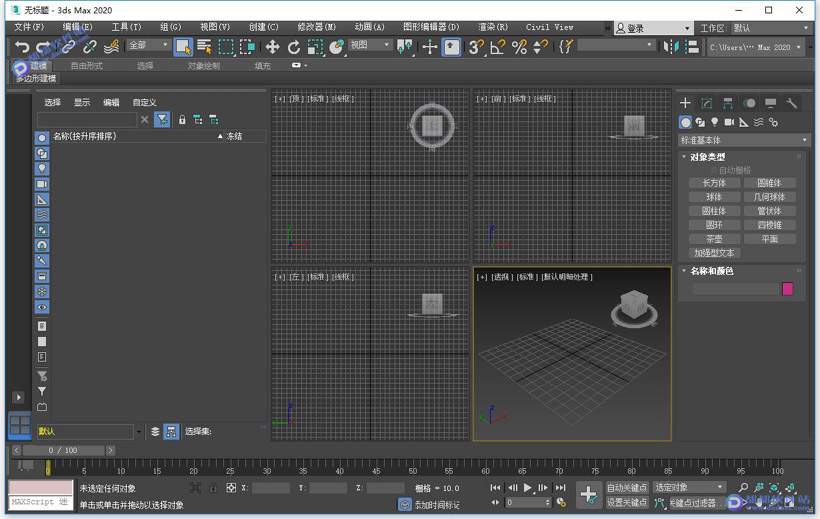
Task: Click the Rectangular Selection Region icon
Action: (x=226, y=47)
